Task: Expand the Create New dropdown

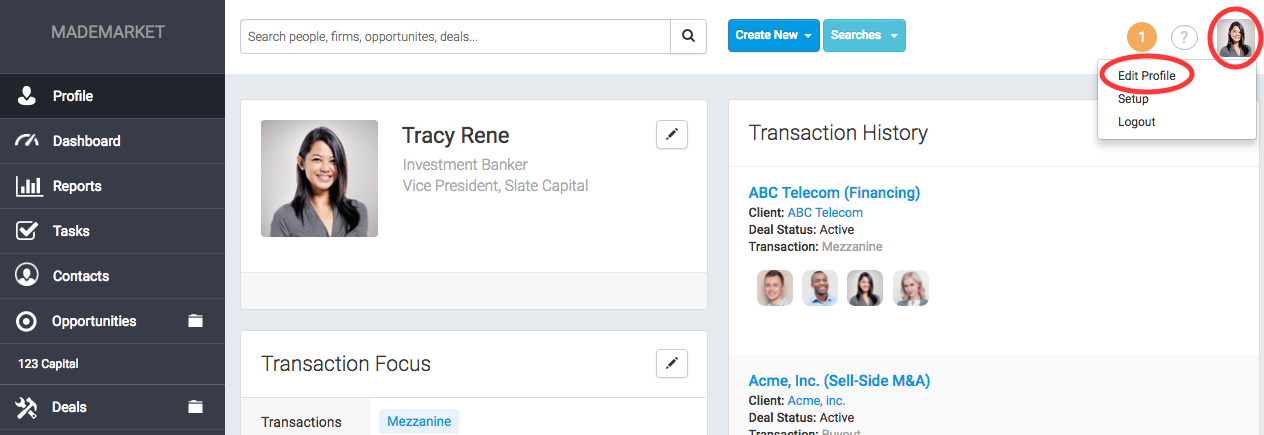Action: (x=773, y=35)
